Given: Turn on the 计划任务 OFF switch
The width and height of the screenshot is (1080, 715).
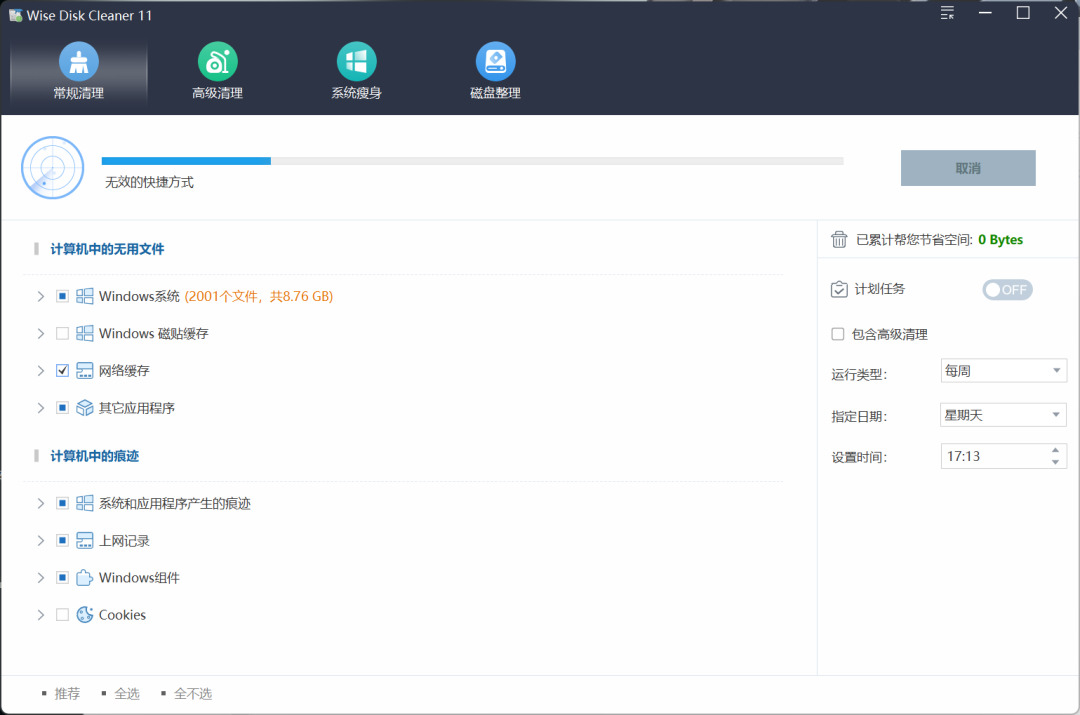Looking at the screenshot, I should point(1007,289).
